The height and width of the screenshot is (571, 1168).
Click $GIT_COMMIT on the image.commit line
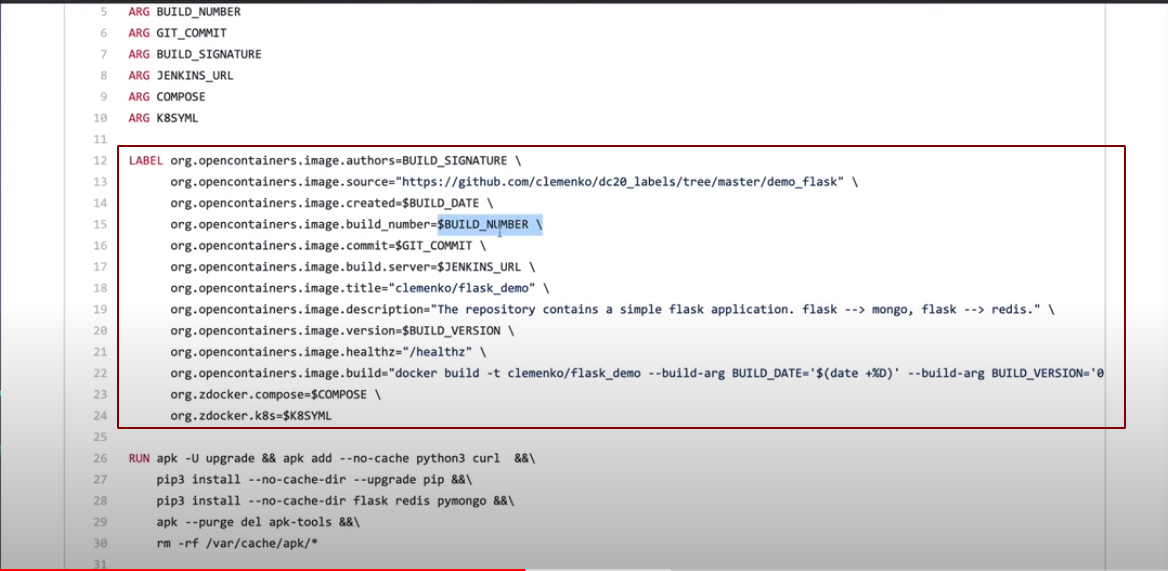point(434,246)
